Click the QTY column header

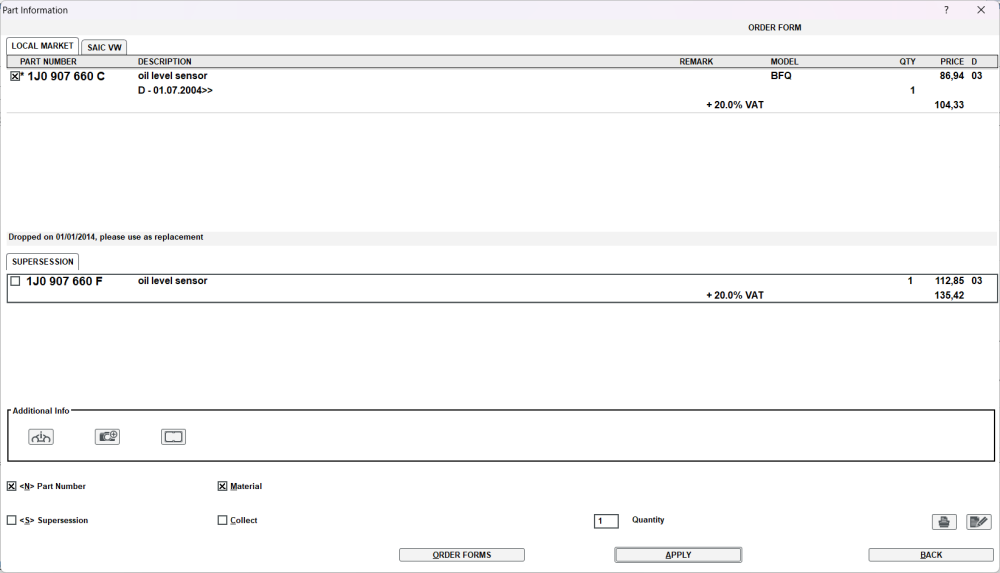(x=908, y=62)
